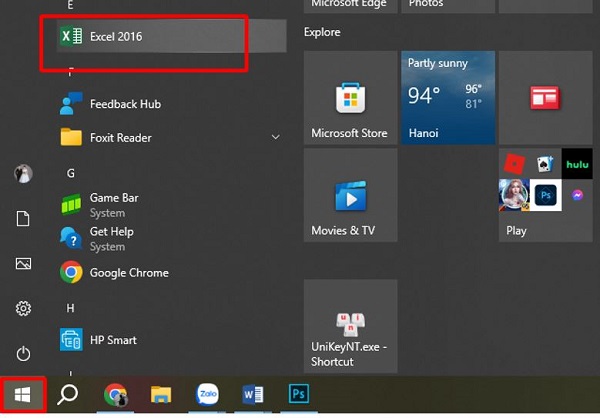
Task: Launch Google Chrome from the app list
Action: [171, 272]
